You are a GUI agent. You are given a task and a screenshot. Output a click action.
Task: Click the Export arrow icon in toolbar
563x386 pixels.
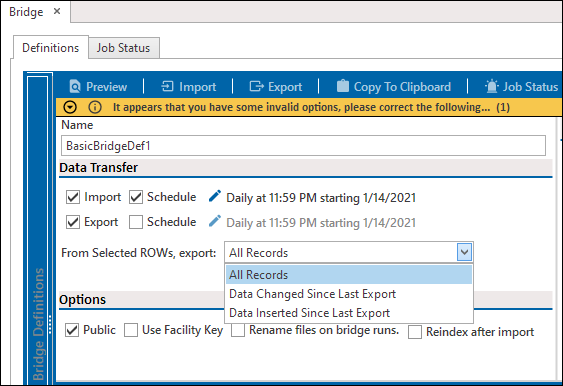256,87
